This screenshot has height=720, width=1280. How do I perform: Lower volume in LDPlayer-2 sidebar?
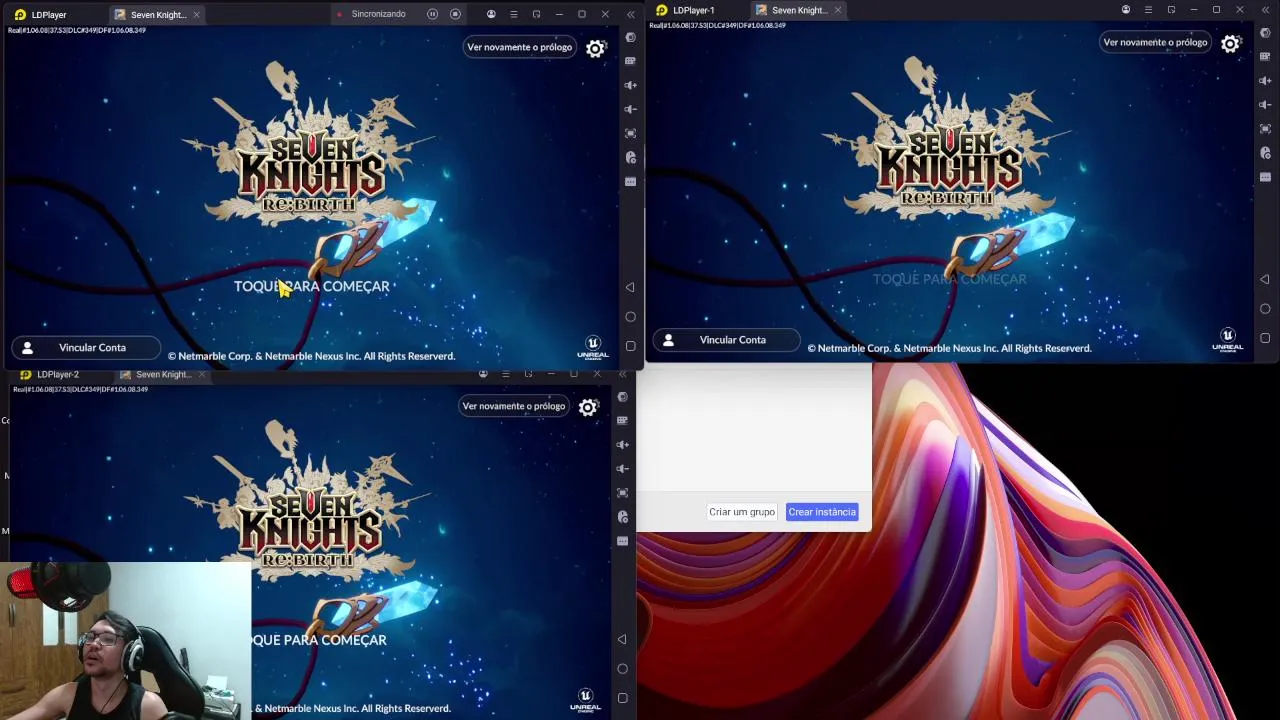click(623, 469)
